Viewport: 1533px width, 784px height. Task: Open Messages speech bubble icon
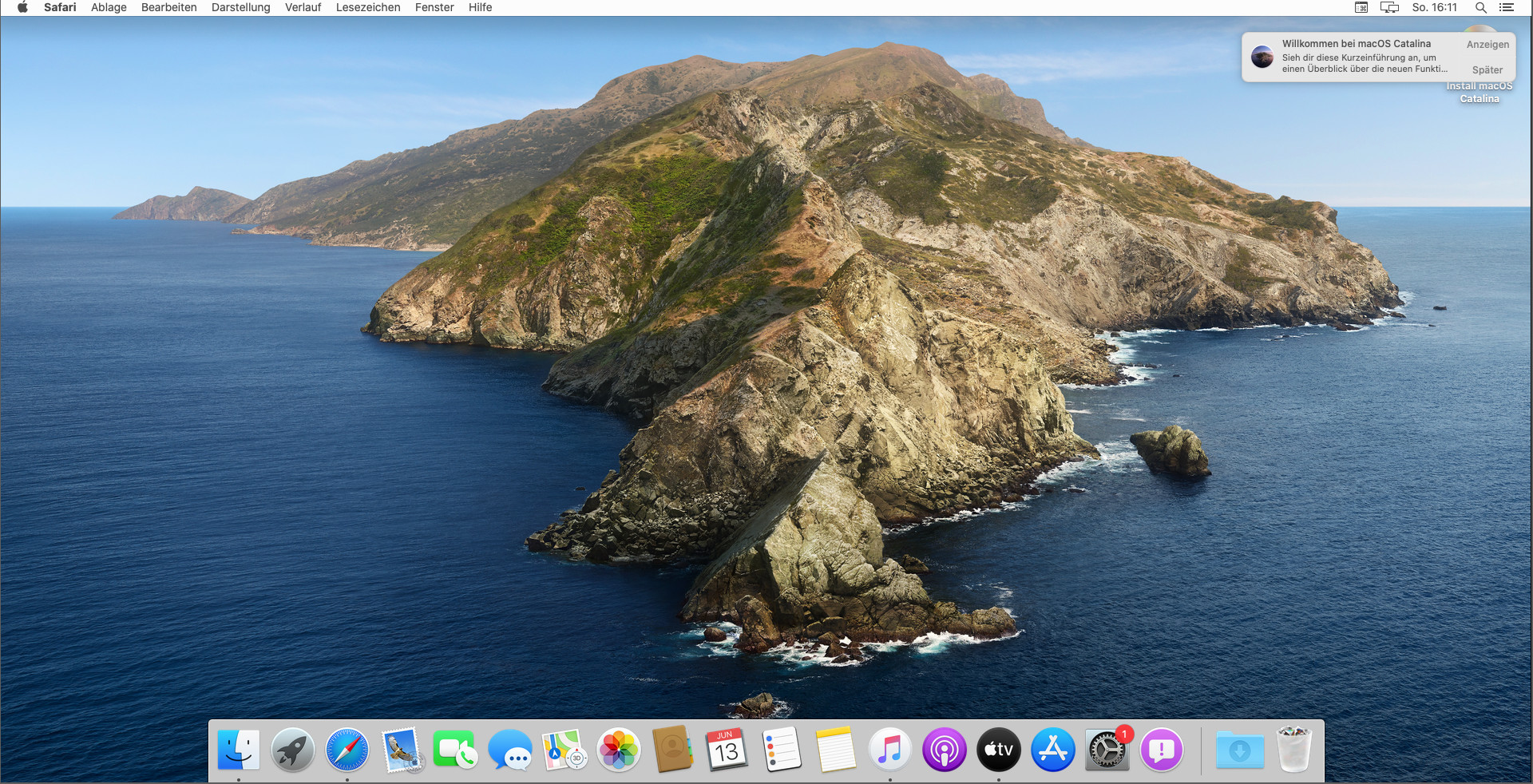click(x=510, y=750)
